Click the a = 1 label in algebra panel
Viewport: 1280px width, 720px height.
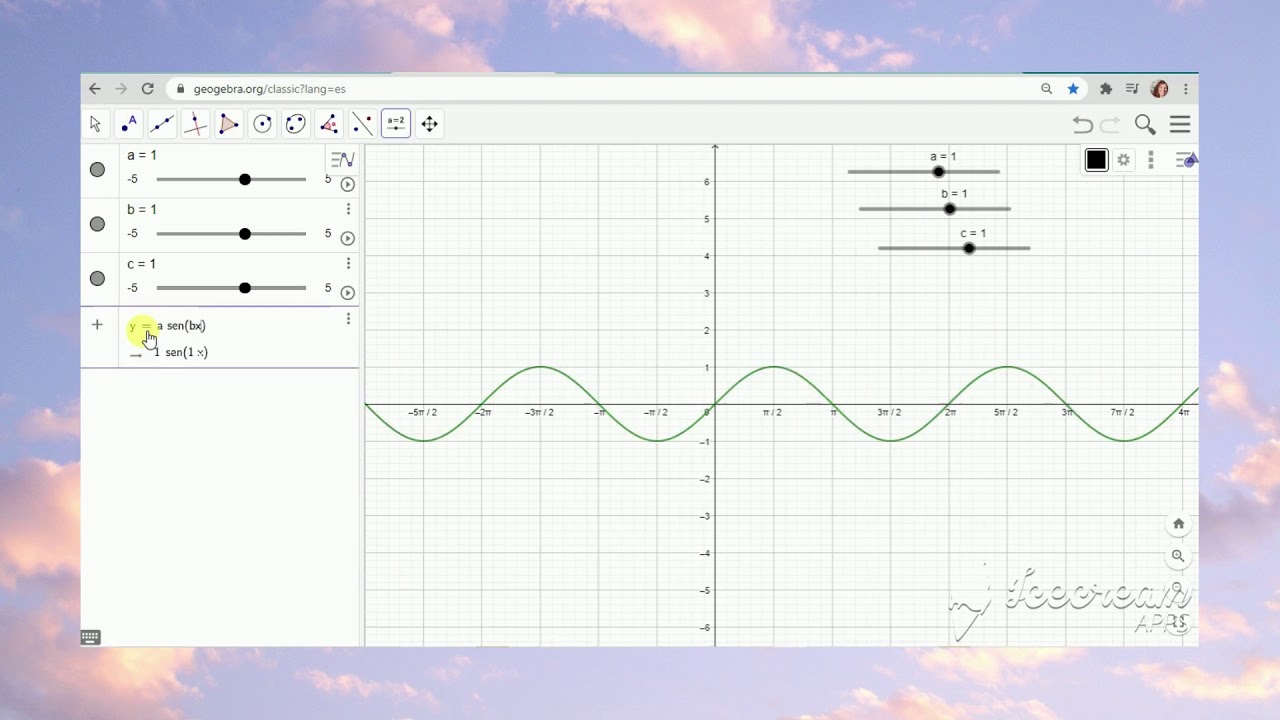coord(142,155)
